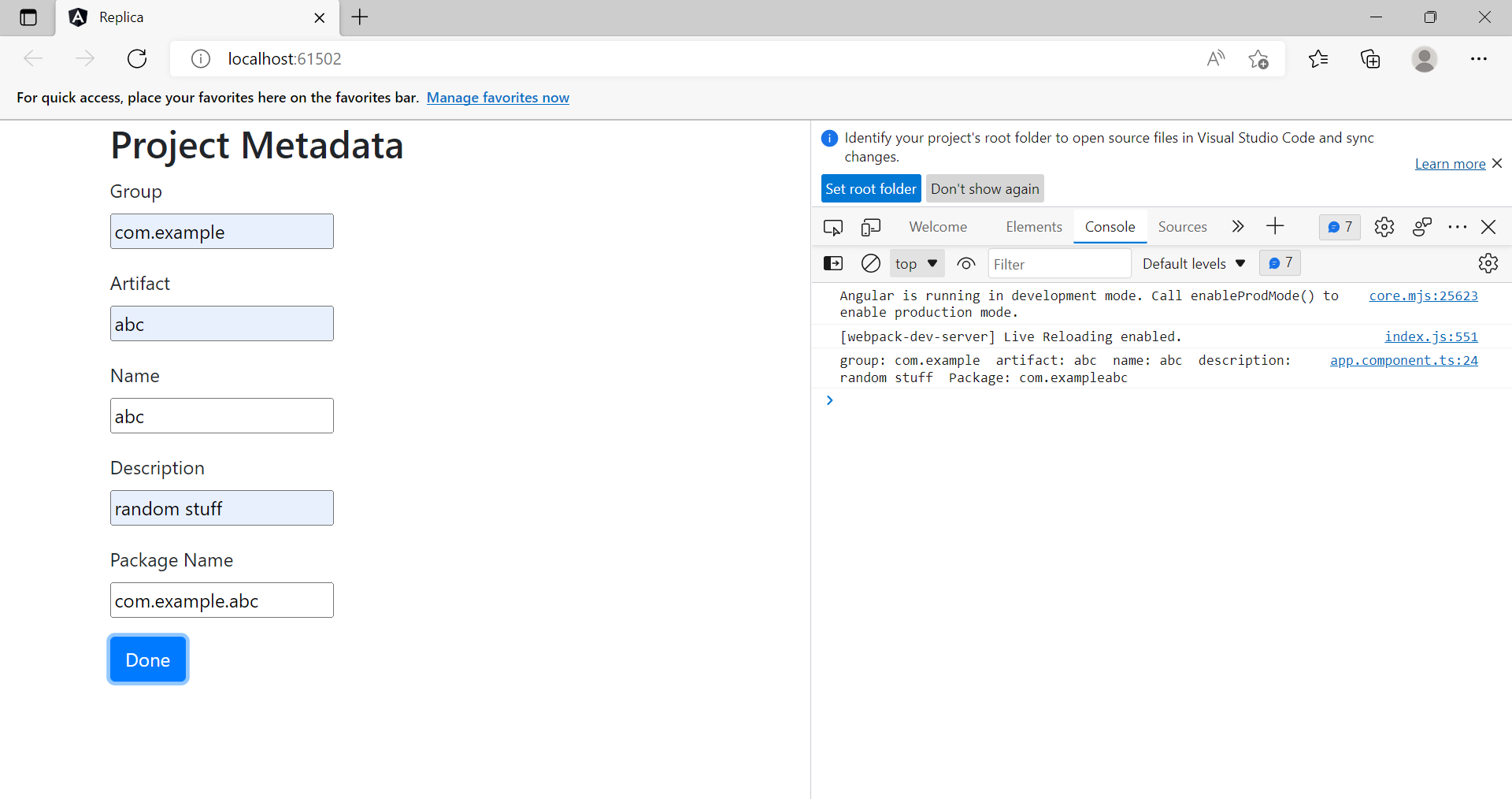1512x799 pixels.
Task: Dismiss the root folder info banner
Action: click(1497, 163)
